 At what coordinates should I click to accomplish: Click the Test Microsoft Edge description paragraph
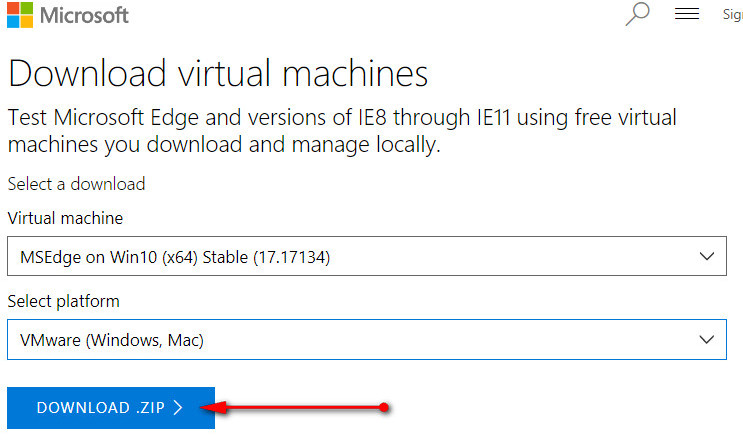pos(342,131)
